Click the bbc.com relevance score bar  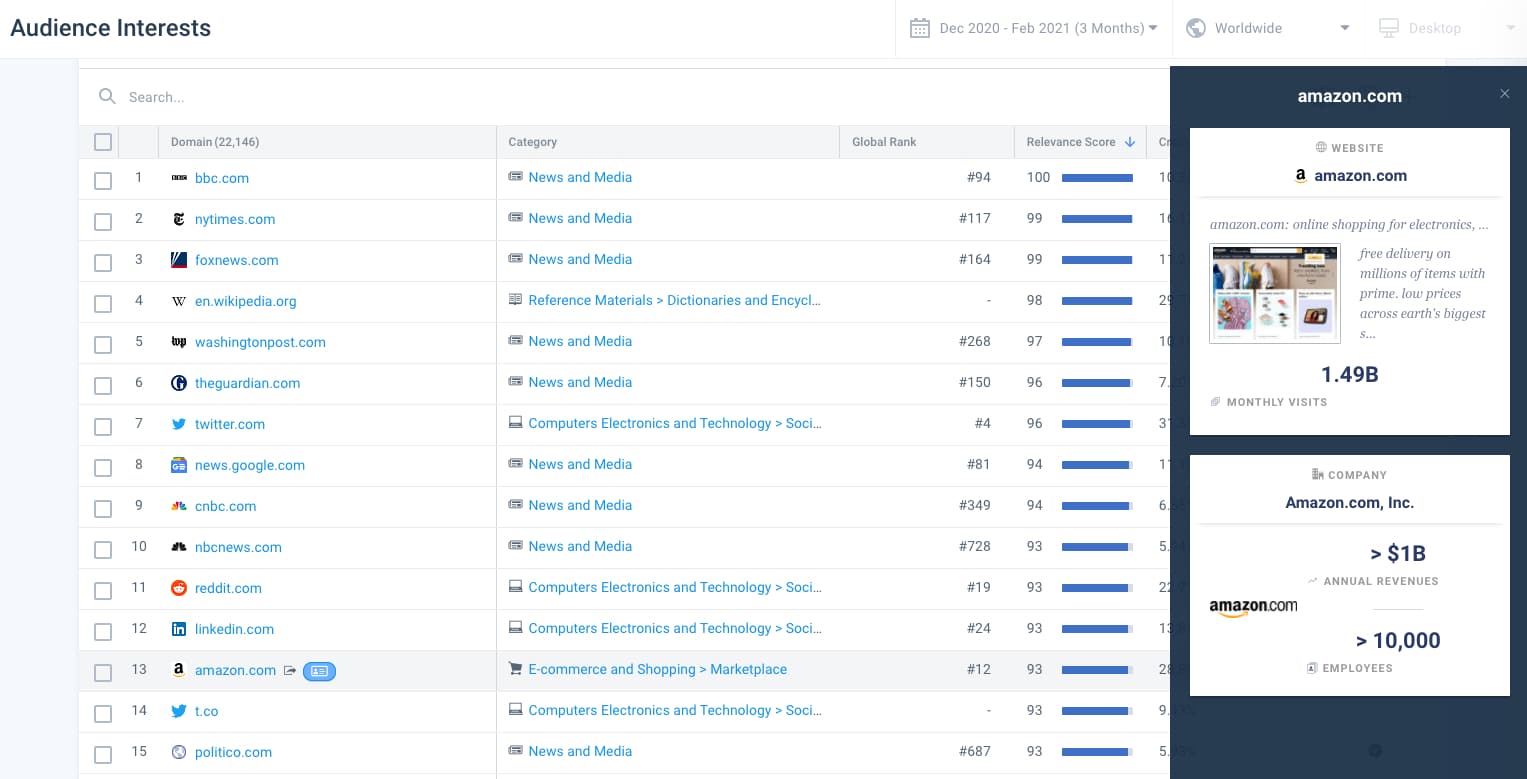[1097, 178]
